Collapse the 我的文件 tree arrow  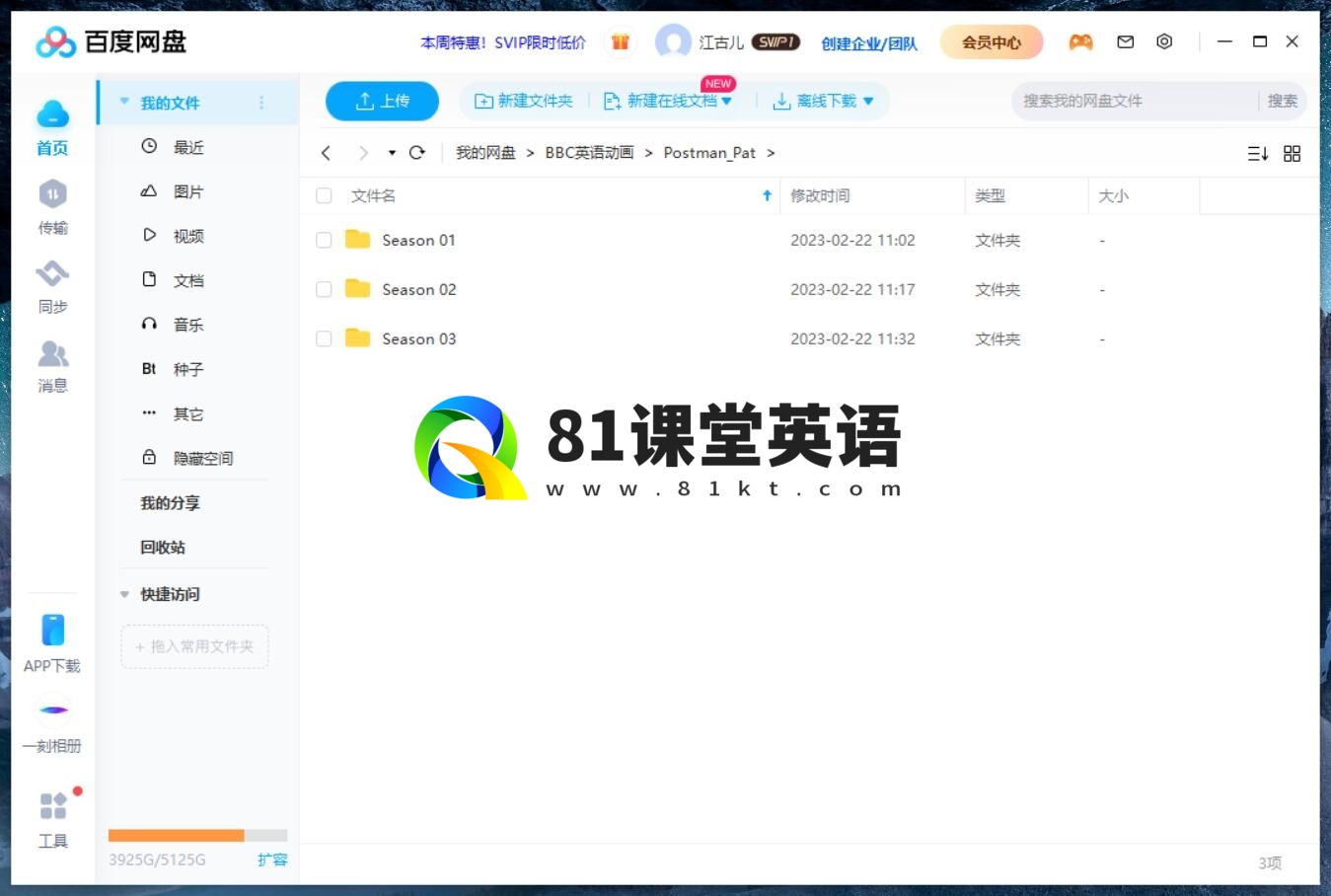point(124,102)
